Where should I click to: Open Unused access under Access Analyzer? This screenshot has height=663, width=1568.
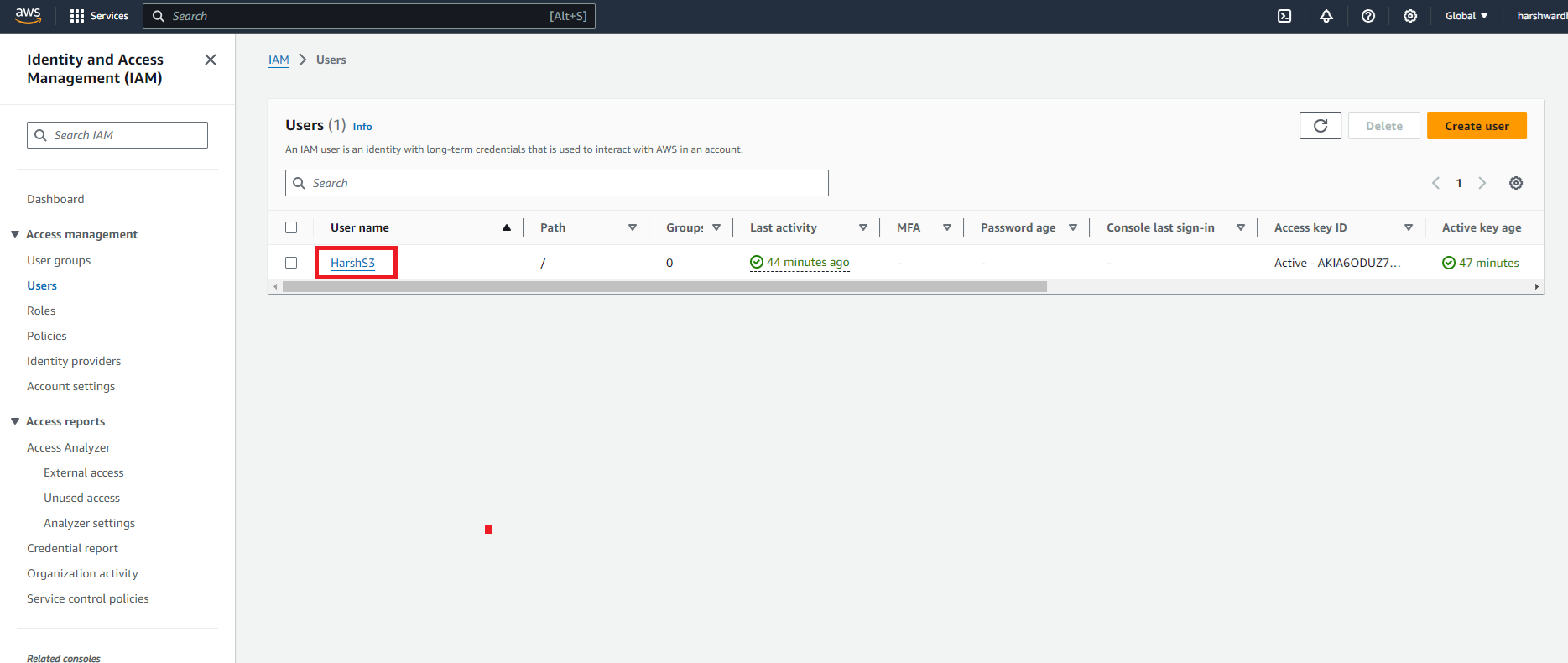(82, 498)
